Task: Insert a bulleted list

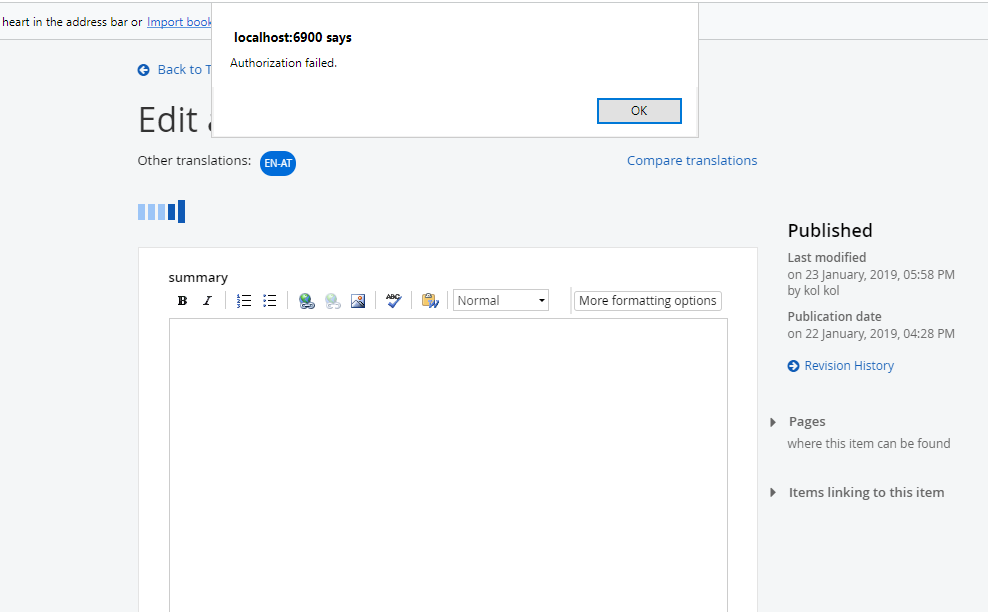Action: [x=270, y=301]
